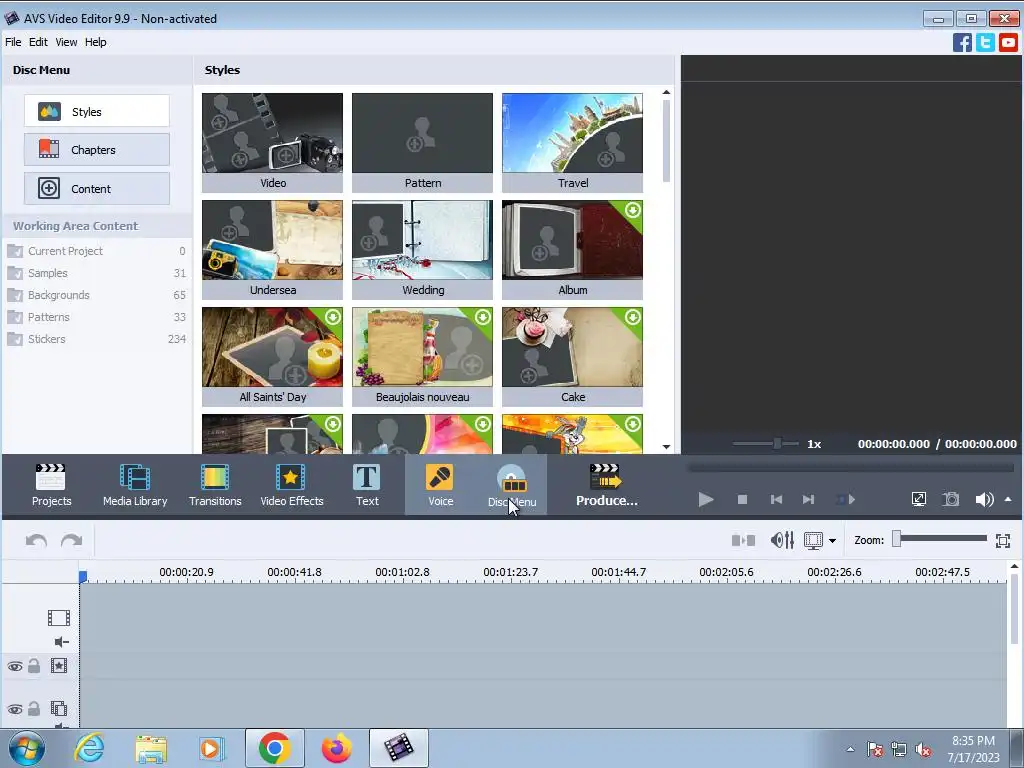Download the All Saints' Day style
This screenshot has height=768, width=1024.
point(332,317)
